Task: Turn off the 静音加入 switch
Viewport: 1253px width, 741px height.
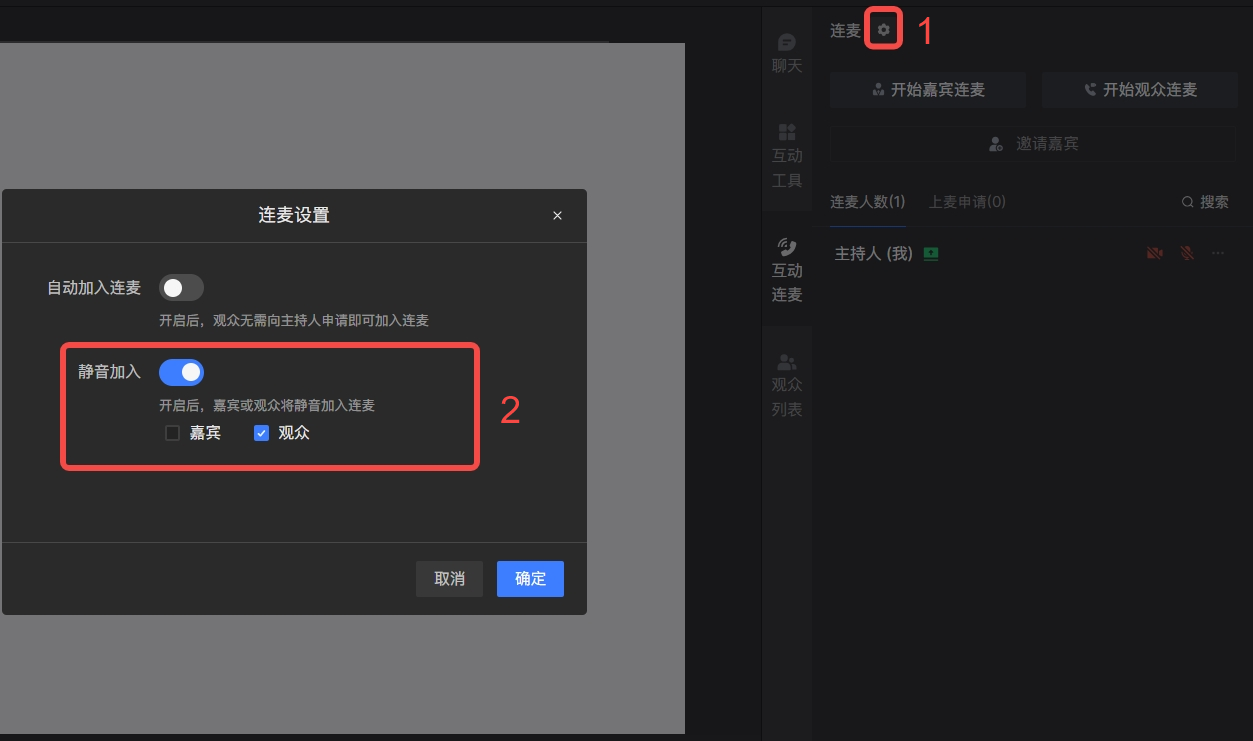Action: [x=181, y=372]
